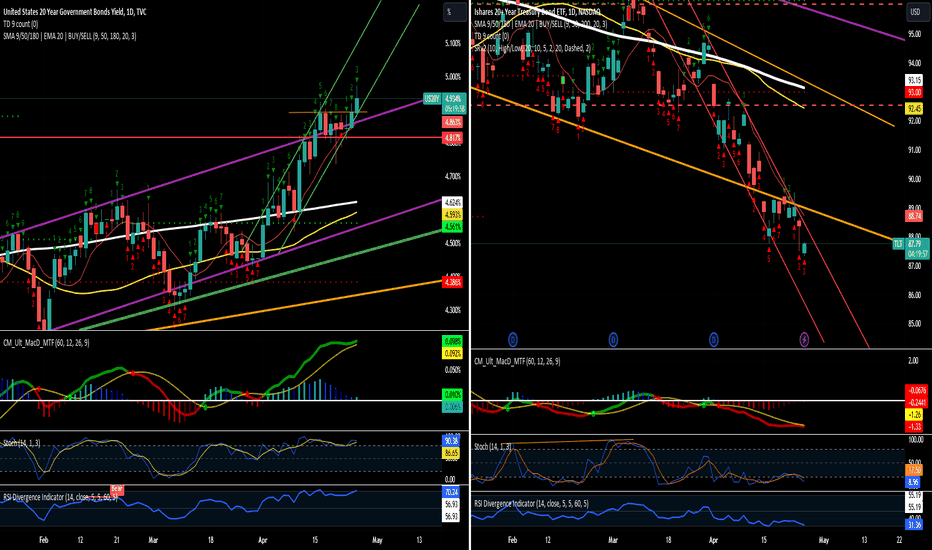Screen dimensions: 932x550
Task: Select left chart RSI Divergence Indicator legend
Action: pyautogui.click(x=61, y=497)
